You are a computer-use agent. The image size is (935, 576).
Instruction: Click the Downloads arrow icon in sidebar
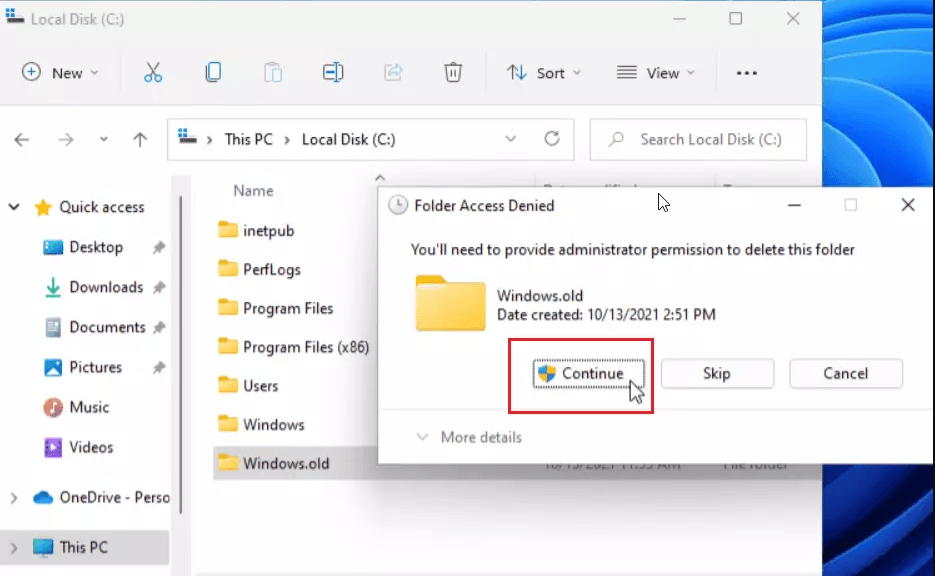pyautogui.click(x=52, y=287)
